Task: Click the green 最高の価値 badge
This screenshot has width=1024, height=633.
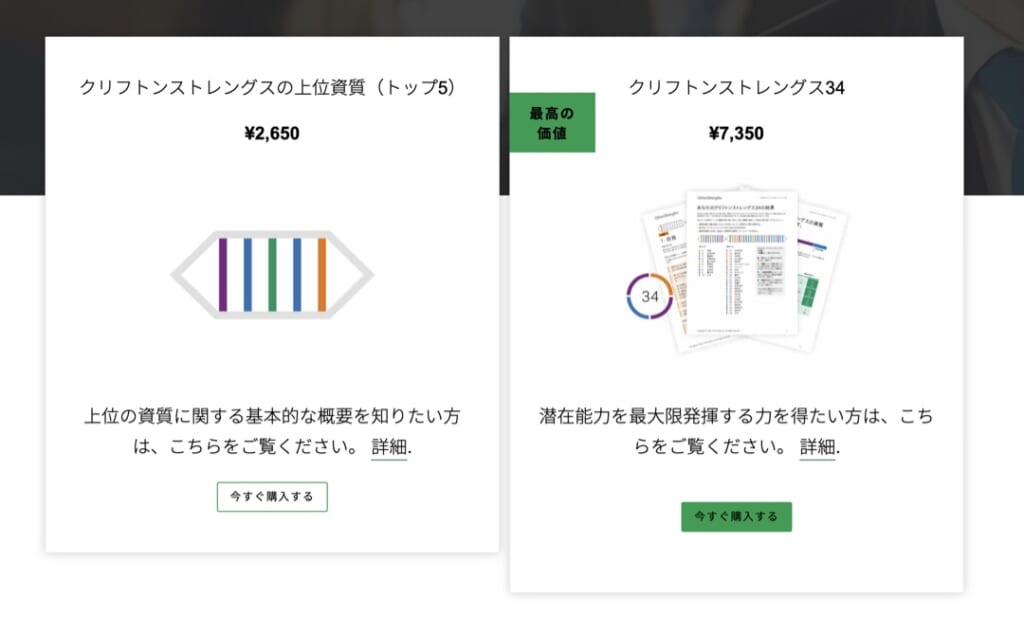Action: [x=552, y=123]
